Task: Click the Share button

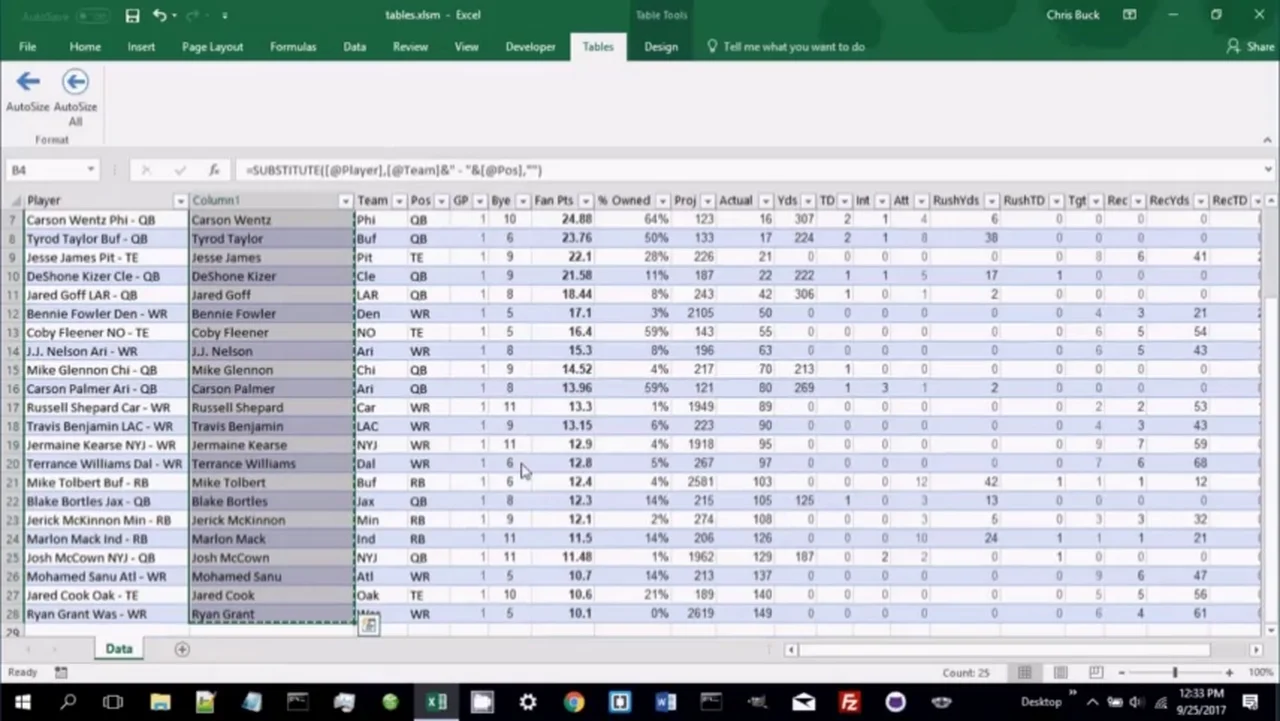Action: (x=1250, y=47)
